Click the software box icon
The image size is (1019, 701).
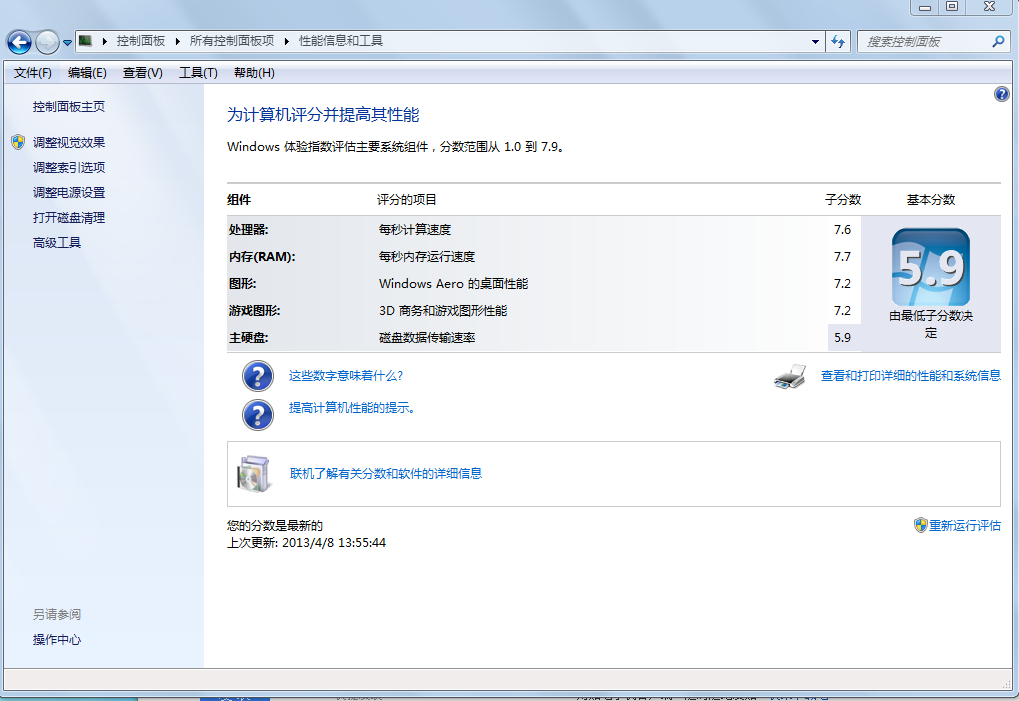click(x=253, y=474)
